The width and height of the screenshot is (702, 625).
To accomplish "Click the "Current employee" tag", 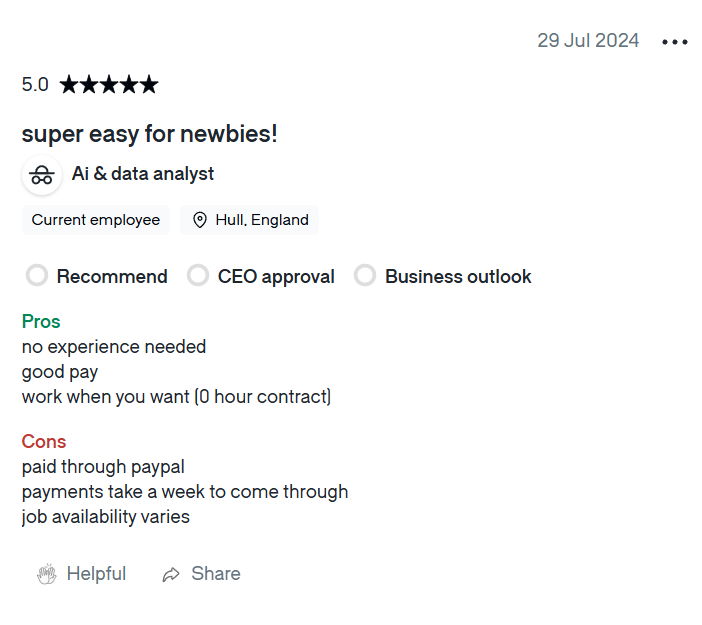I will tap(96, 220).
